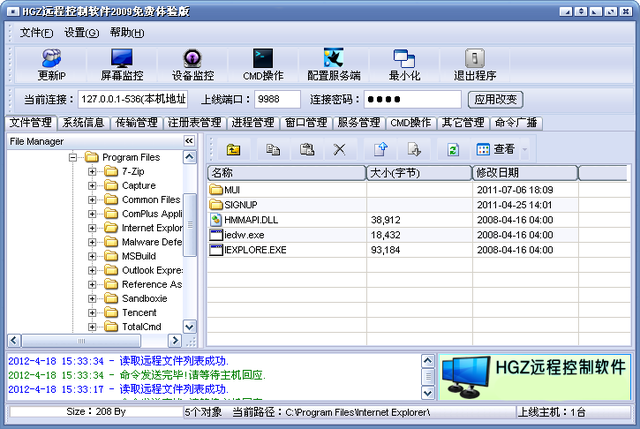Switch to the 窗口管理 tab
Image resolution: width=640 pixels, height=429 pixels.
click(306, 123)
